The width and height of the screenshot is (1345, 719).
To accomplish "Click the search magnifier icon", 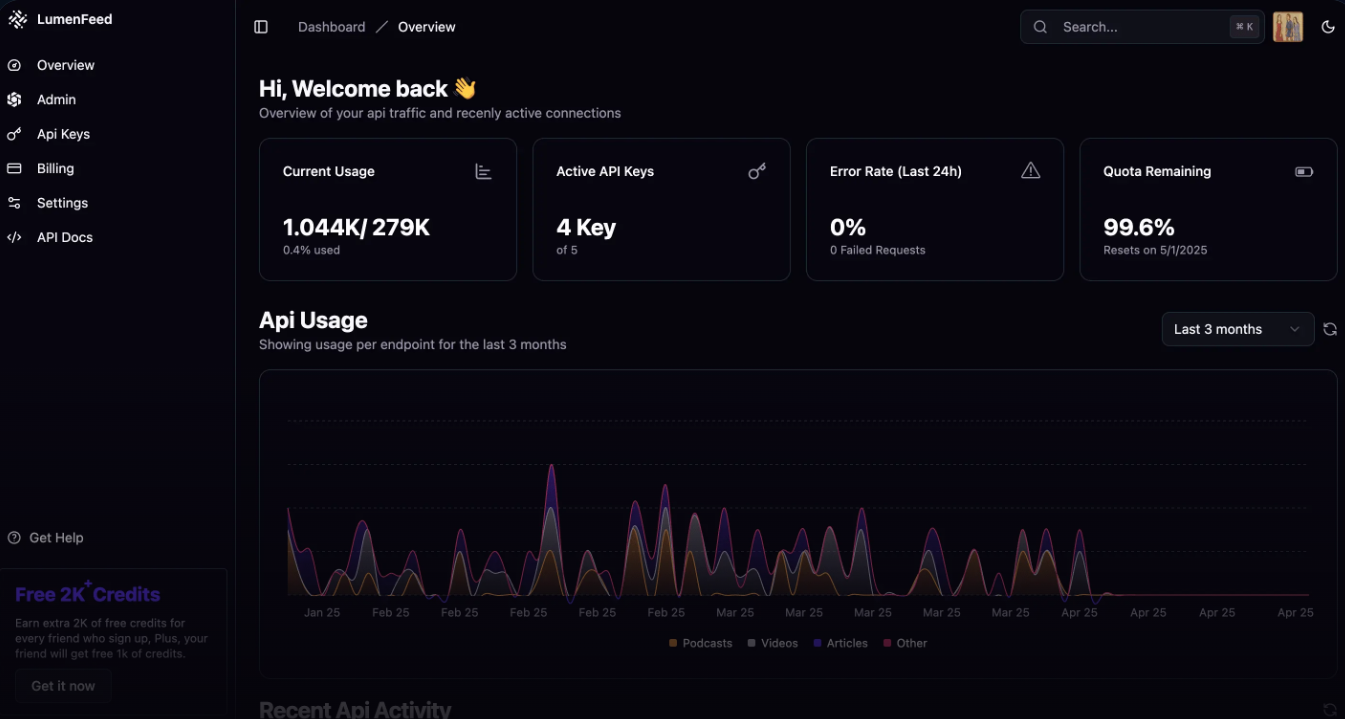I will point(1040,27).
